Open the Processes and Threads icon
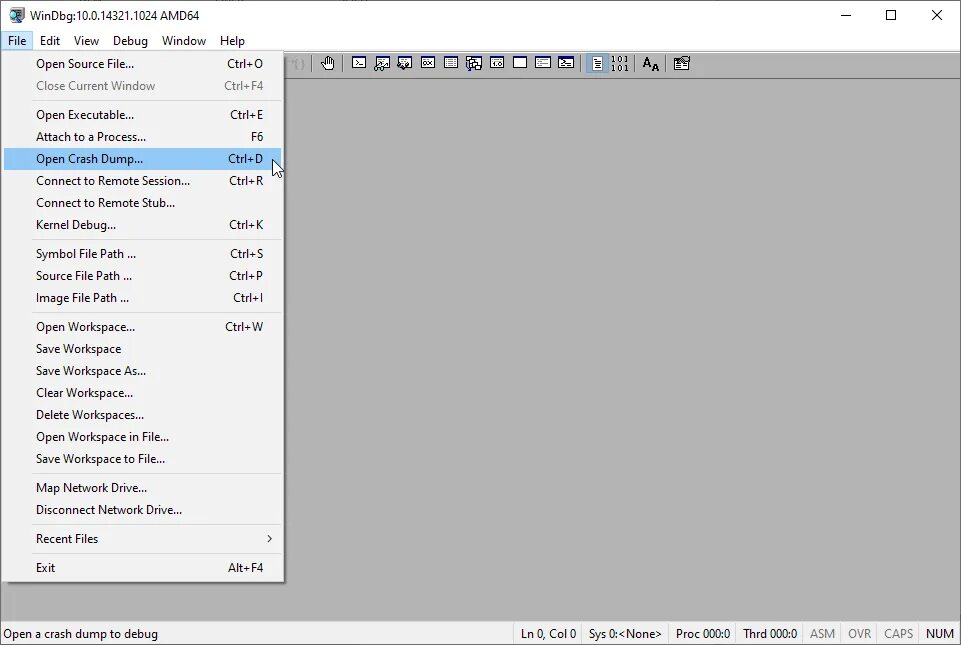This screenshot has height=645, width=961. (x=543, y=63)
